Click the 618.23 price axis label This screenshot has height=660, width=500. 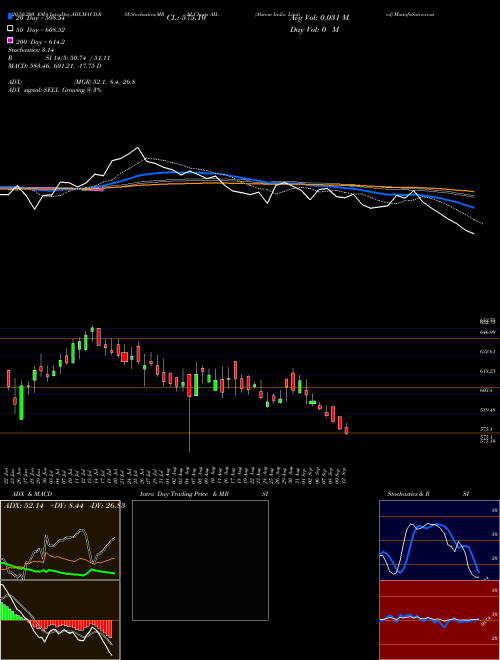coord(487,371)
